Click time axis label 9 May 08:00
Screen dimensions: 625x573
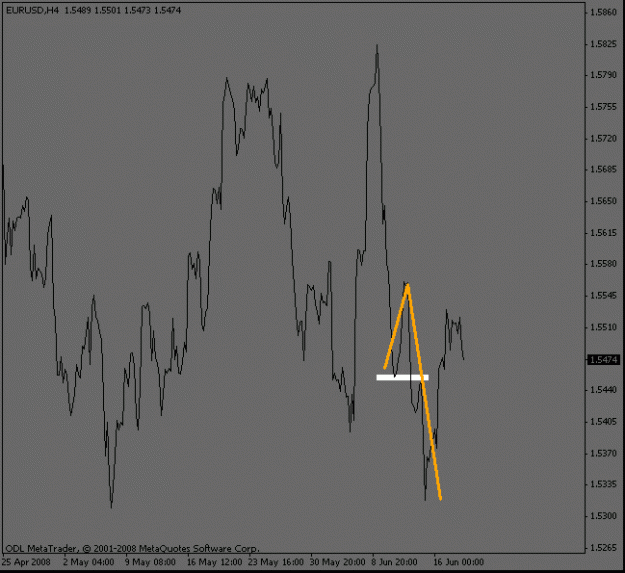150,563
